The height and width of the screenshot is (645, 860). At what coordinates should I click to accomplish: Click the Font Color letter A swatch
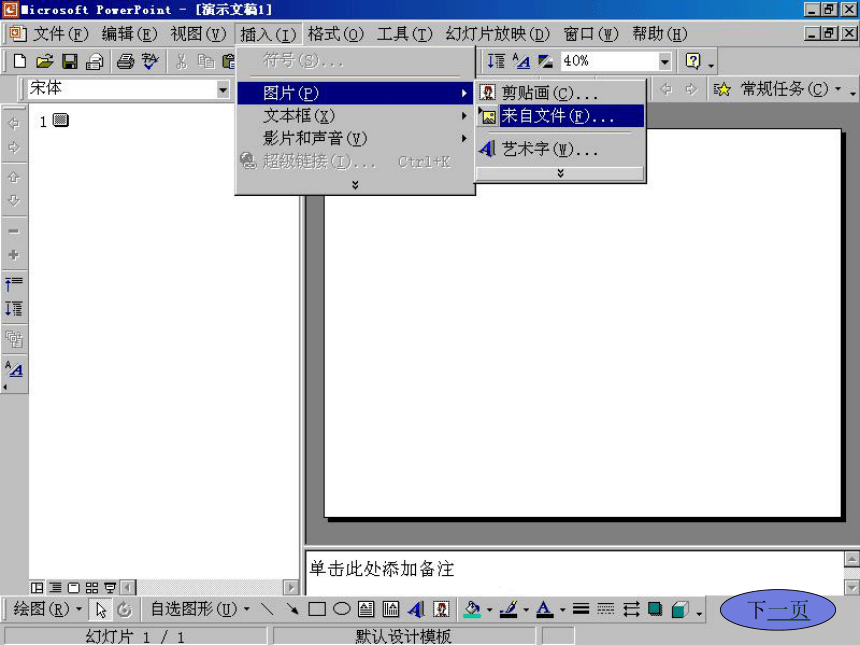544,609
